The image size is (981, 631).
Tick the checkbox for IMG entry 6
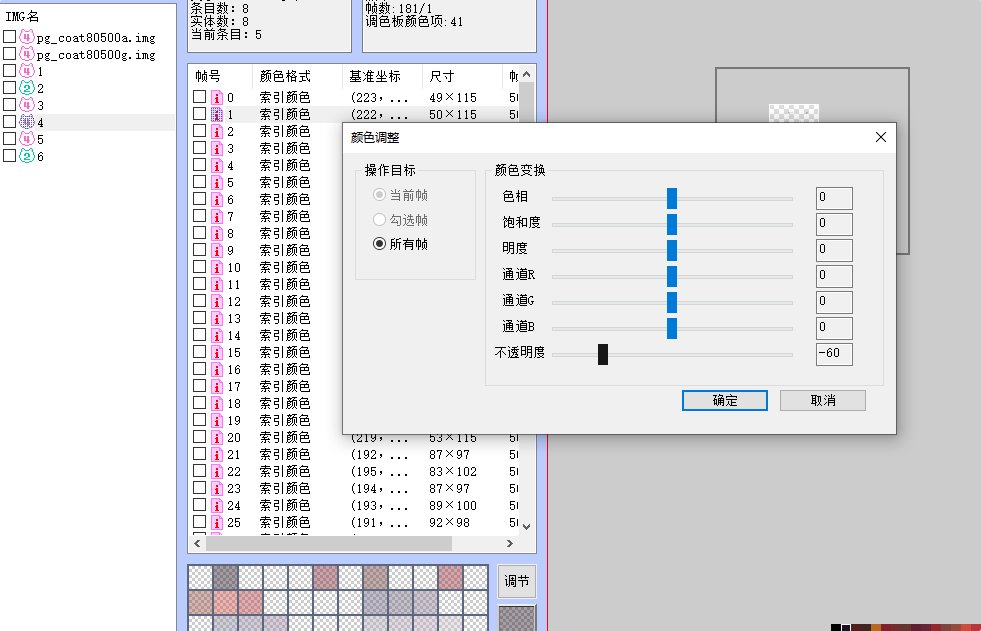pyautogui.click(x=9, y=156)
